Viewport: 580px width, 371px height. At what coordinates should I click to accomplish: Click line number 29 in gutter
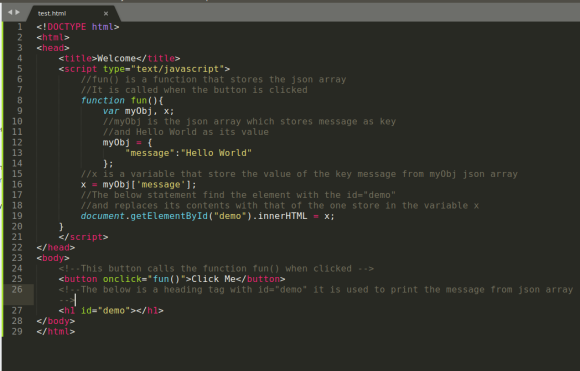[17, 331]
